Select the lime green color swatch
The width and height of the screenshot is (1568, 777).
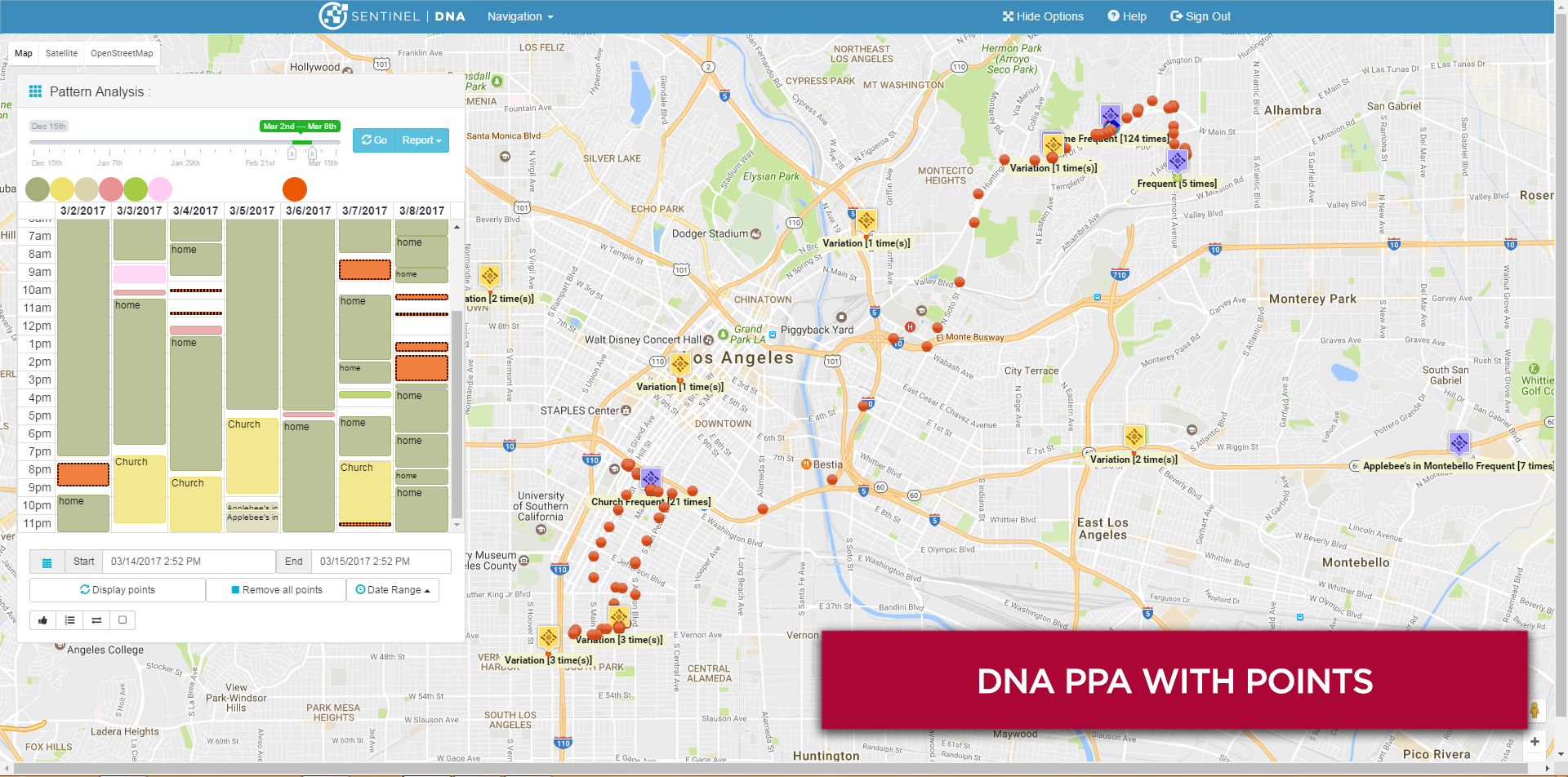(x=136, y=189)
